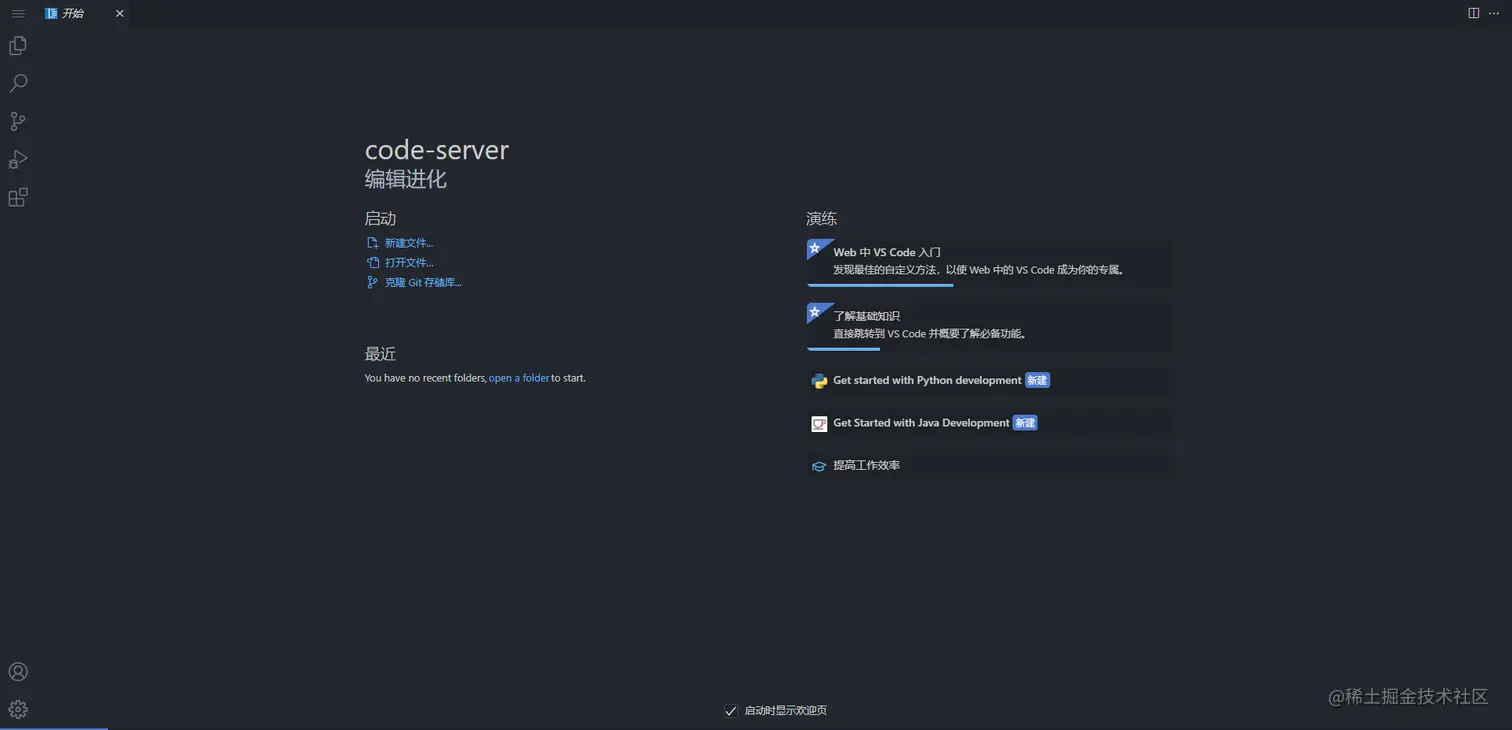Open the 提高工作效率 walkthrough

pos(990,466)
